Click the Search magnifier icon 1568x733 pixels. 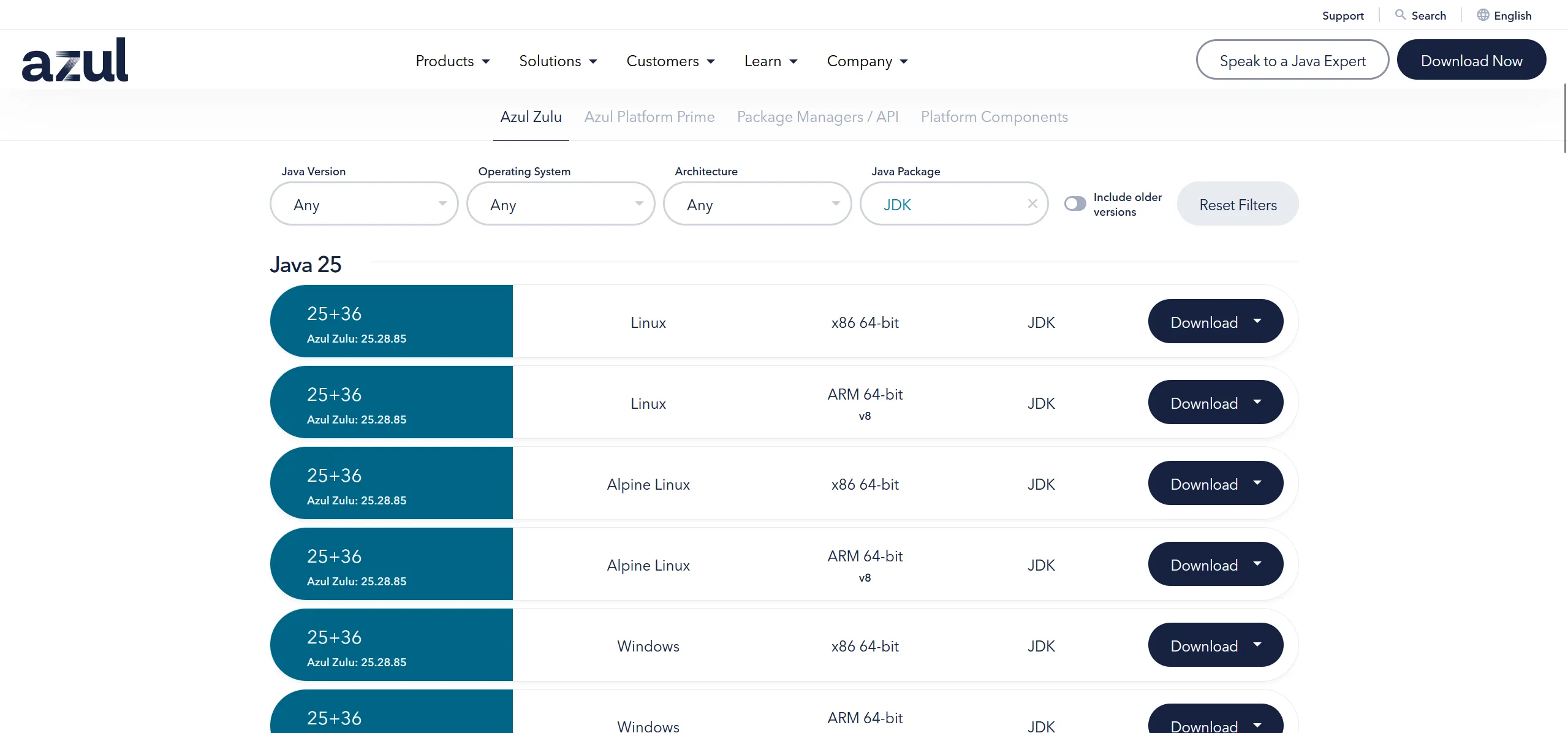[x=1400, y=15]
